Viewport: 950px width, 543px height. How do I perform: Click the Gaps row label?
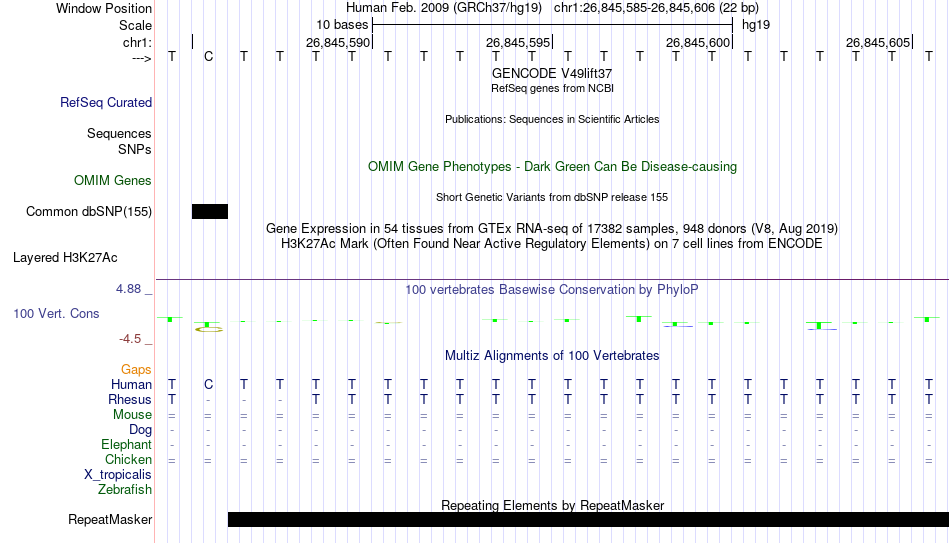pyautogui.click(x=136, y=370)
